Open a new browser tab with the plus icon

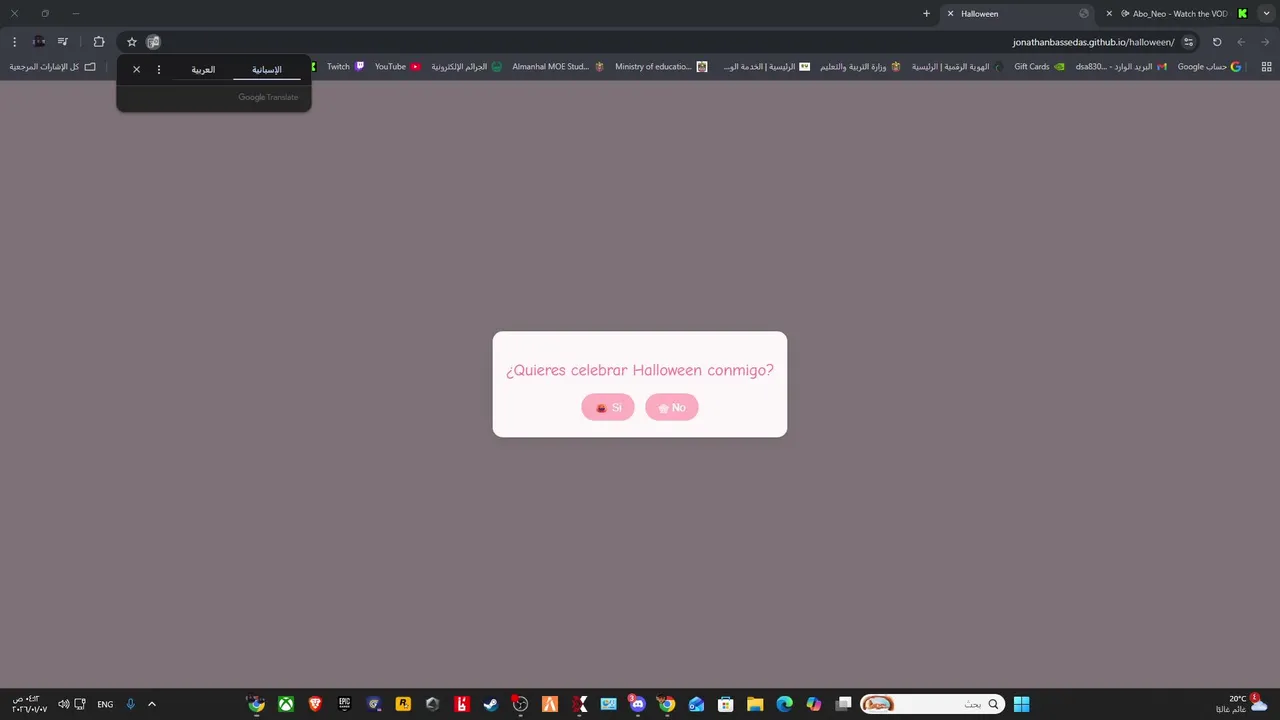[x=926, y=14]
